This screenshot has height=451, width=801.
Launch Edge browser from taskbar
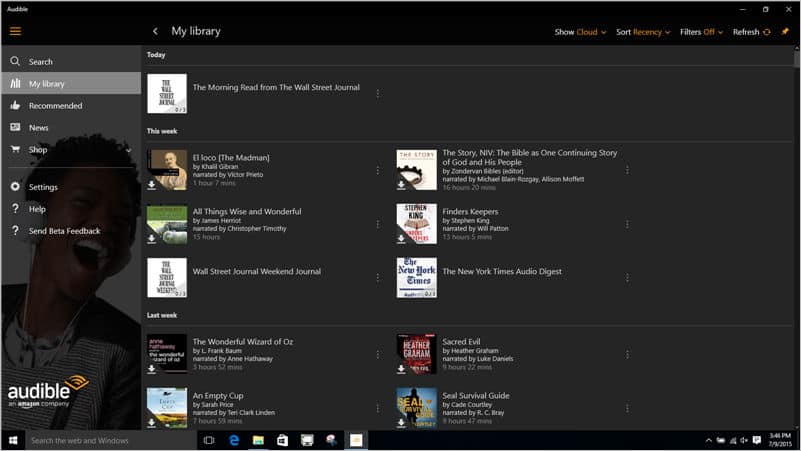click(x=234, y=440)
